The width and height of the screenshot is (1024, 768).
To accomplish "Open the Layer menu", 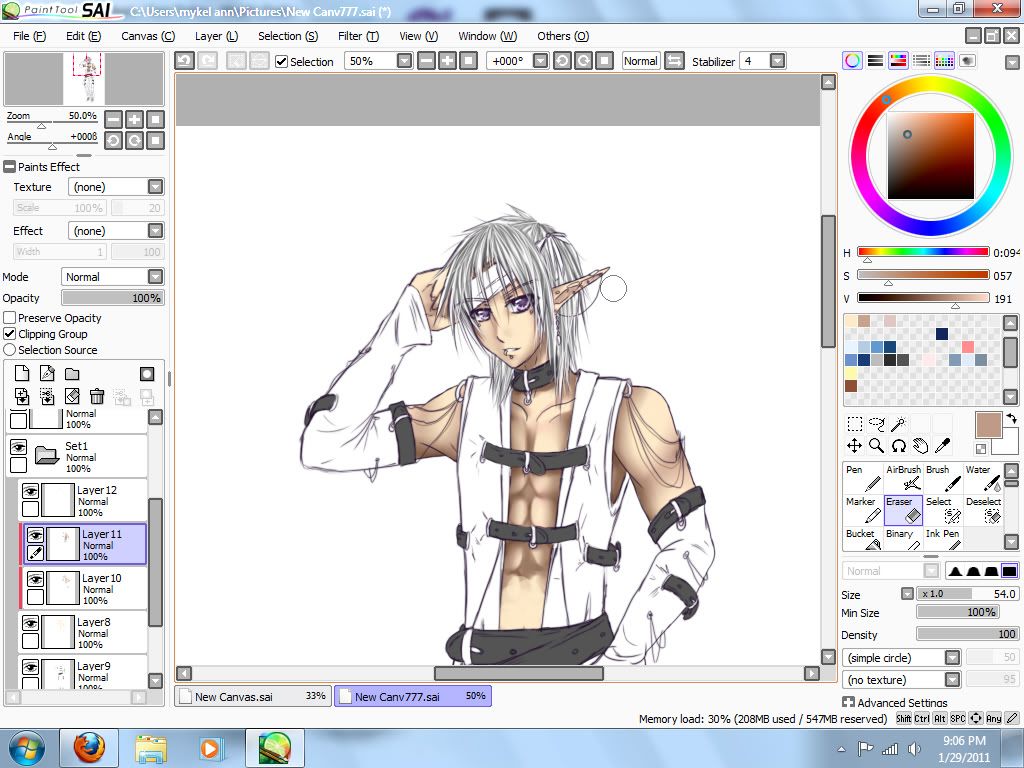I will (x=217, y=36).
